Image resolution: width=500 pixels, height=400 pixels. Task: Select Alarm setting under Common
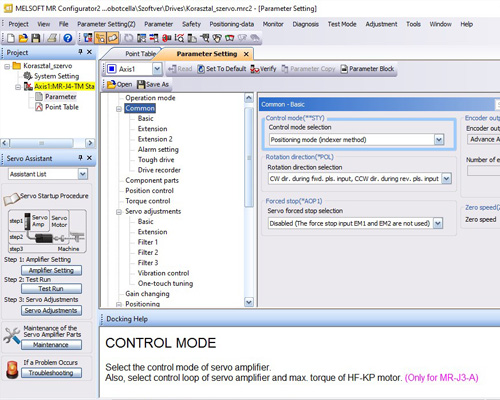(x=158, y=150)
